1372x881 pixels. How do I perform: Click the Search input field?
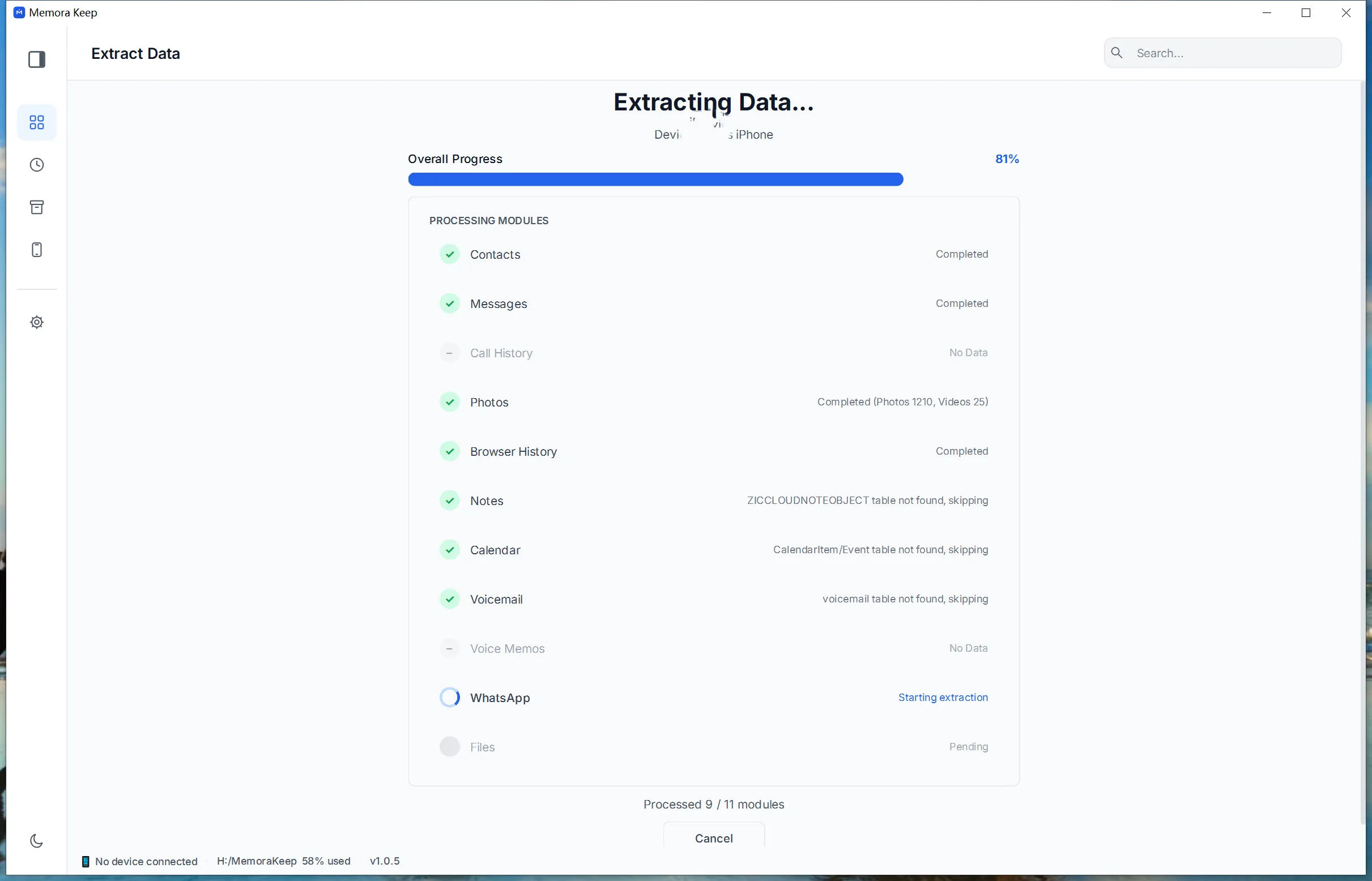coord(1222,53)
